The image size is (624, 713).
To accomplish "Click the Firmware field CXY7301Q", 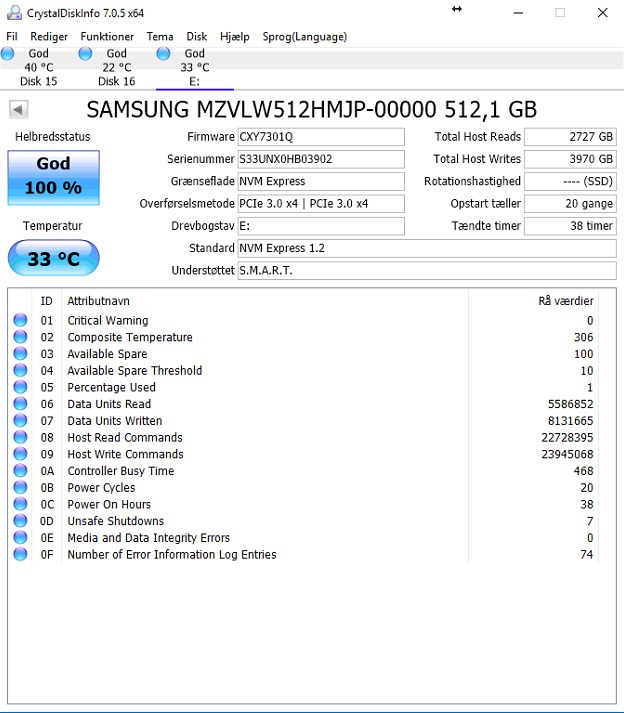I will pos(321,137).
